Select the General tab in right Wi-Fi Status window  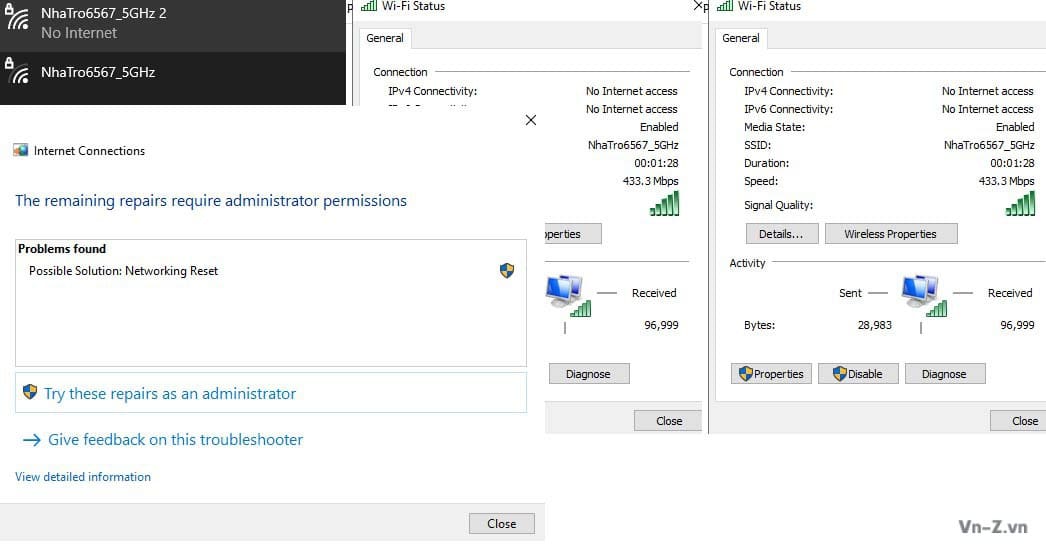741,38
